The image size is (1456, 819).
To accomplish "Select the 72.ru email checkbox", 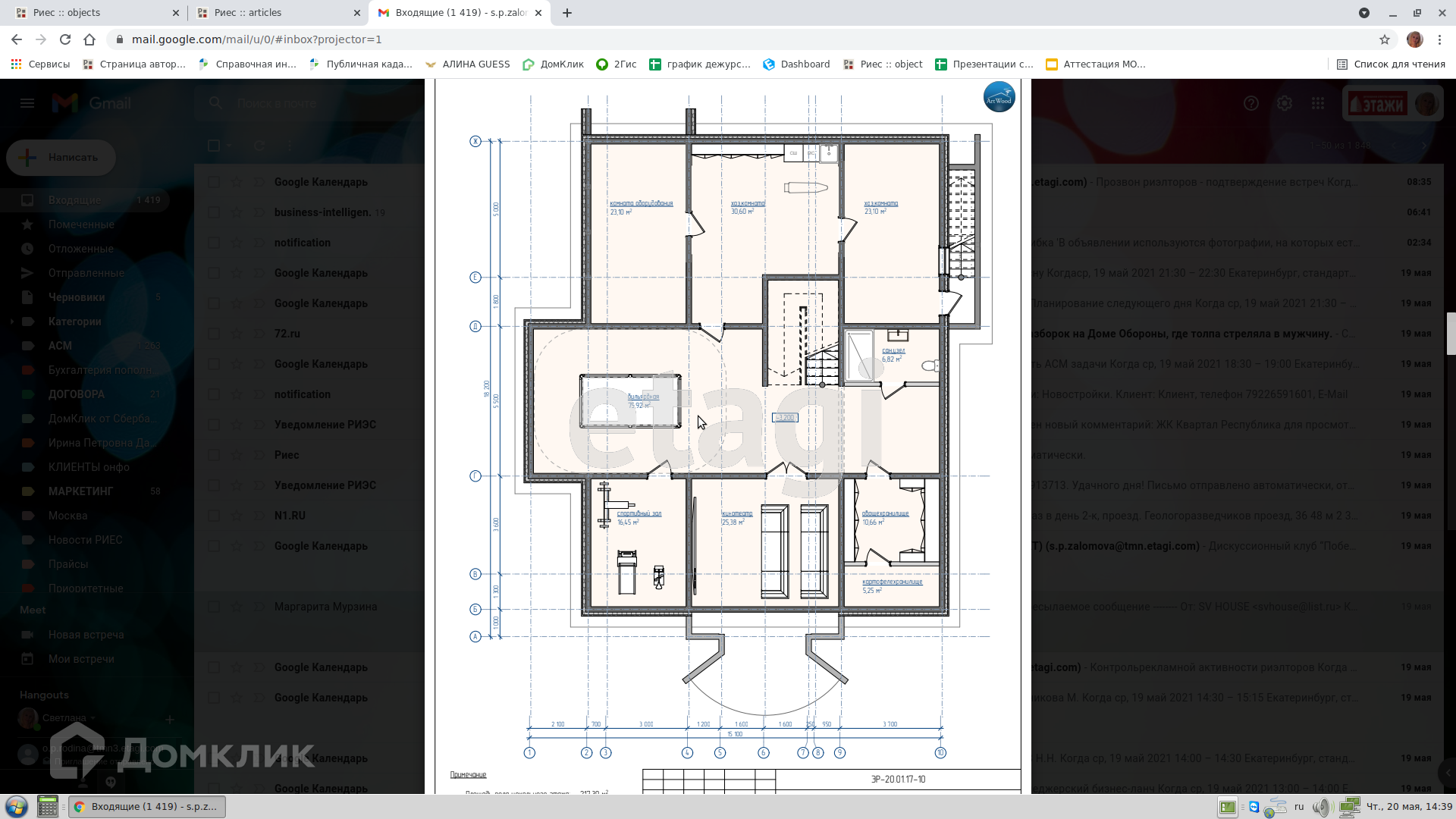I will pyautogui.click(x=214, y=334).
